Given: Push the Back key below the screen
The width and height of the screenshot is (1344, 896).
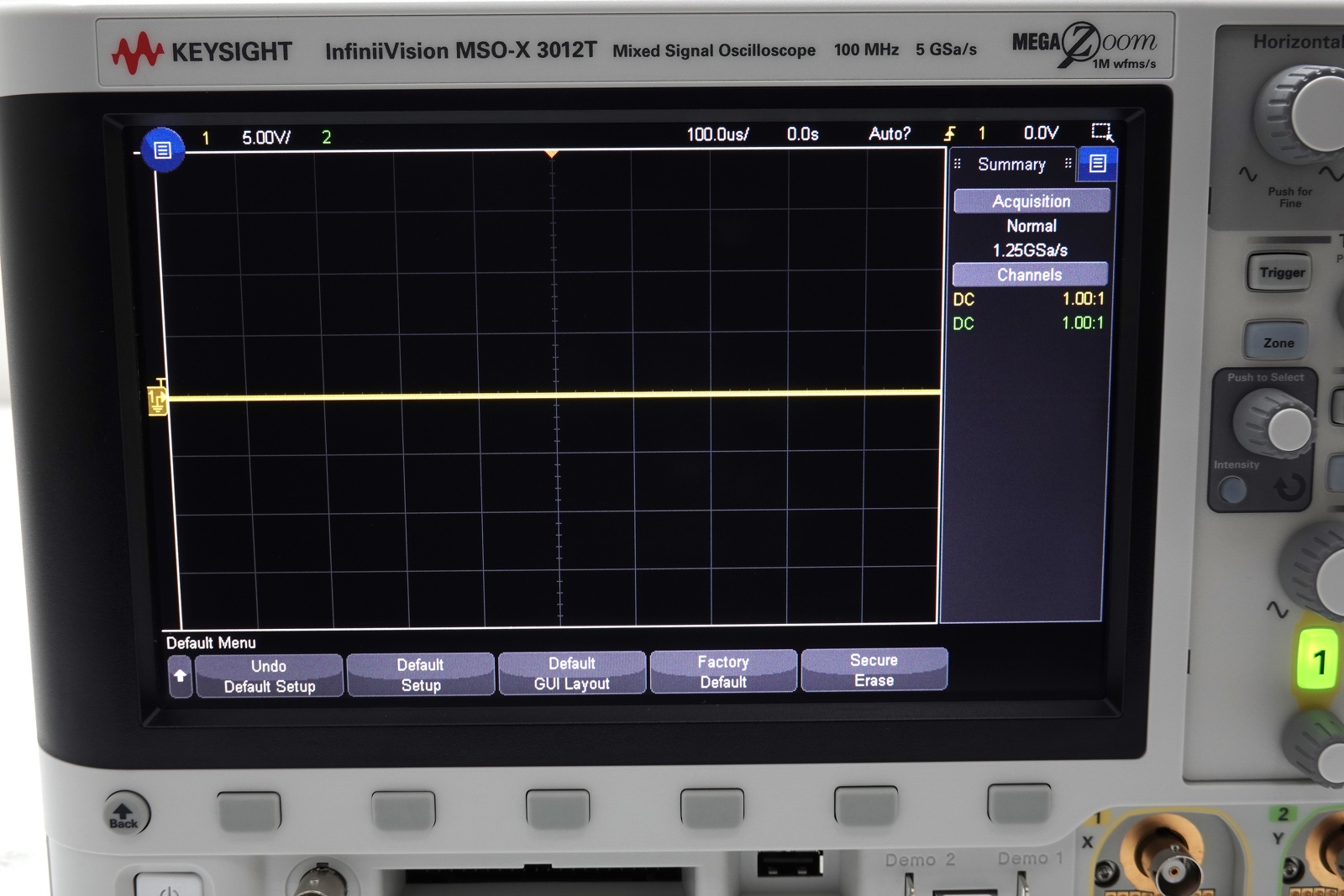Looking at the screenshot, I should coord(125,814).
